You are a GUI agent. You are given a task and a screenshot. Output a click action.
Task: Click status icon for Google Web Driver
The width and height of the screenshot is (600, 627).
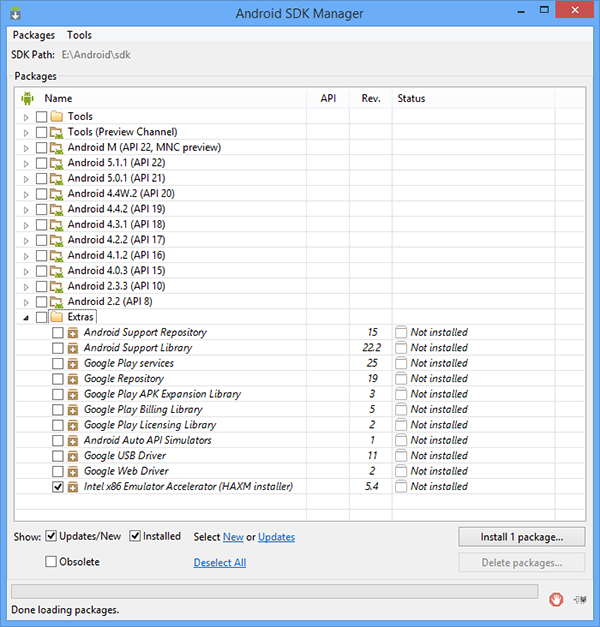click(x=401, y=471)
